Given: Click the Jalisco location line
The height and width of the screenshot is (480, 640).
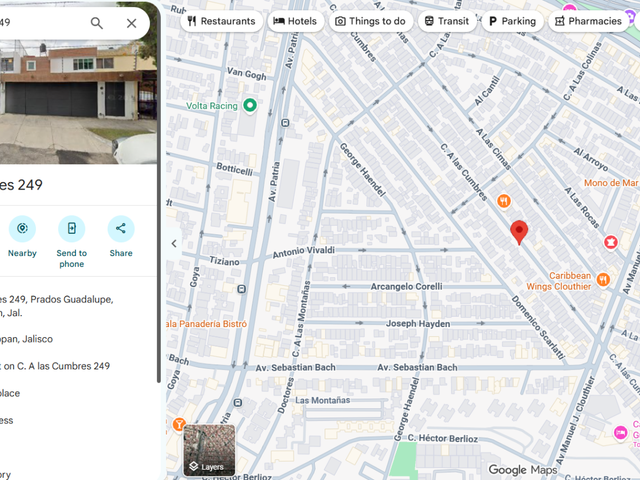Looking at the screenshot, I should click(27, 339).
